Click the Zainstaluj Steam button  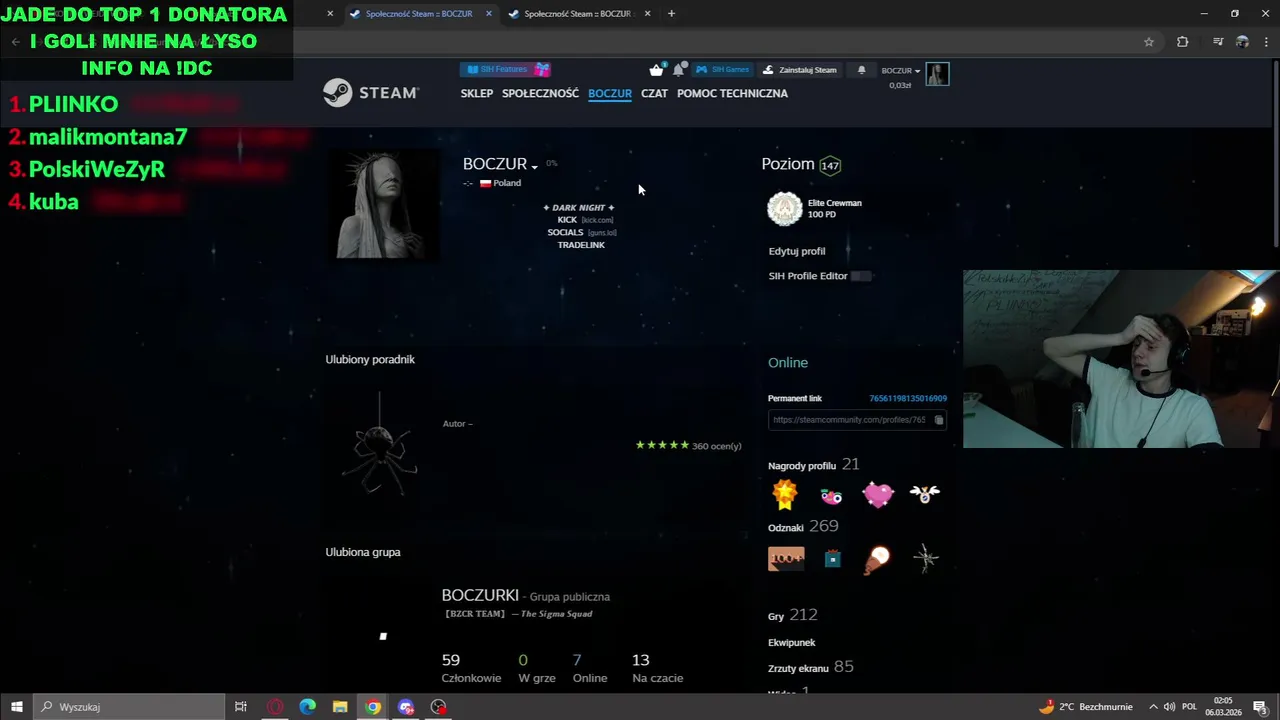[799, 70]
